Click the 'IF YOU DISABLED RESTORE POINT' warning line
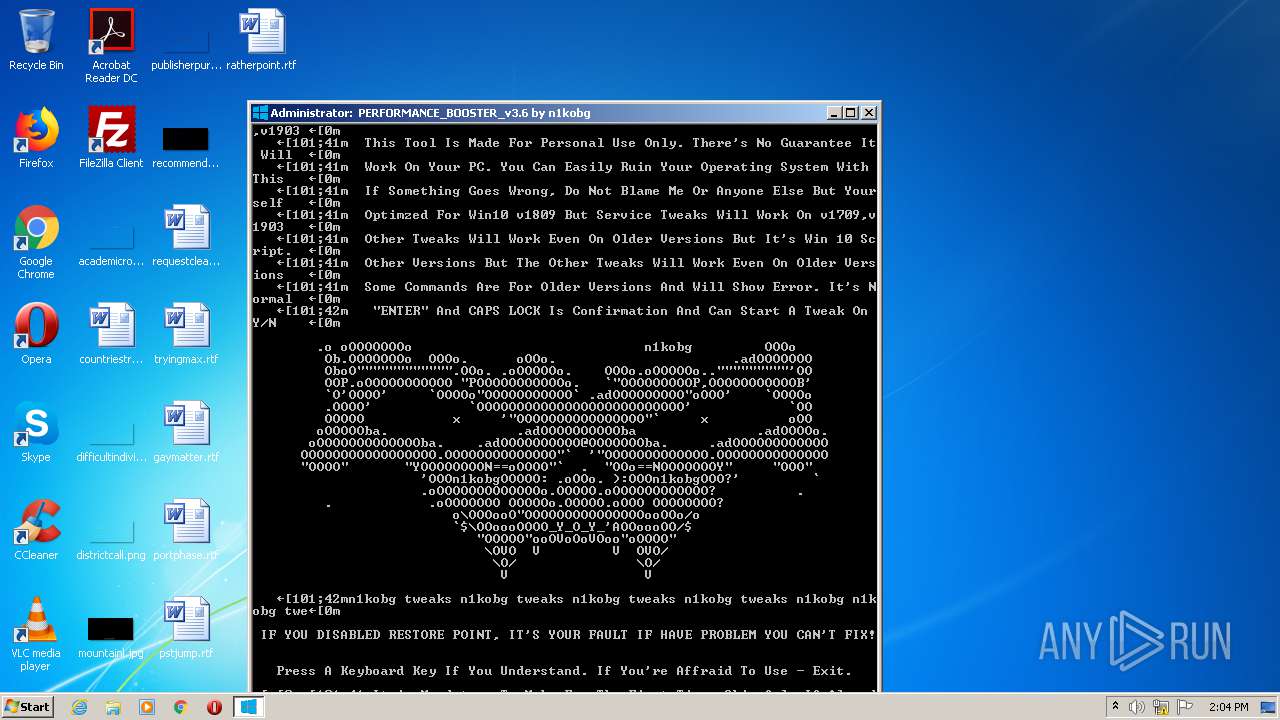The height and width of the screenshot is (720, 1280). [568, 635]
